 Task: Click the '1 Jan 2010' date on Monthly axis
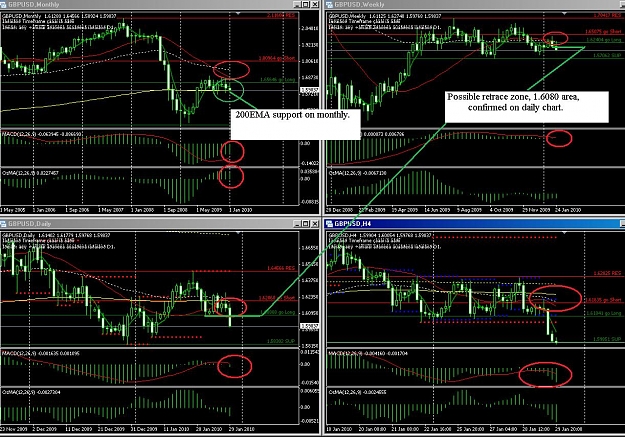(x=240, y=210)
